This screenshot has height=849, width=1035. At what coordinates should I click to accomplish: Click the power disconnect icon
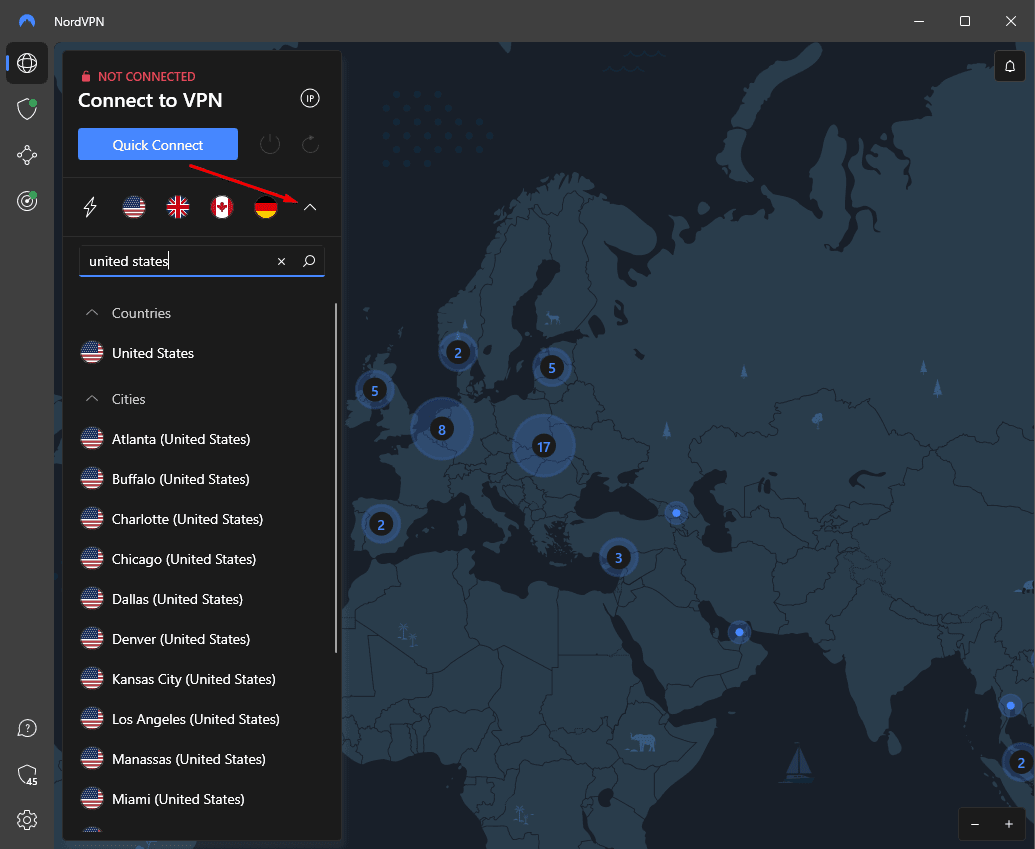(270, 144)
